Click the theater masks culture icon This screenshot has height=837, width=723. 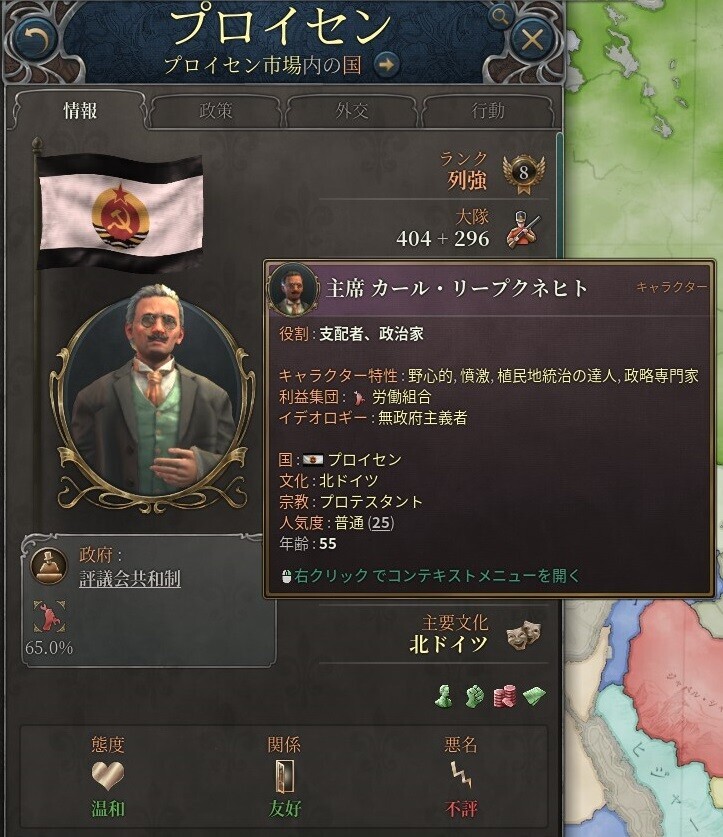click(524, 635)
